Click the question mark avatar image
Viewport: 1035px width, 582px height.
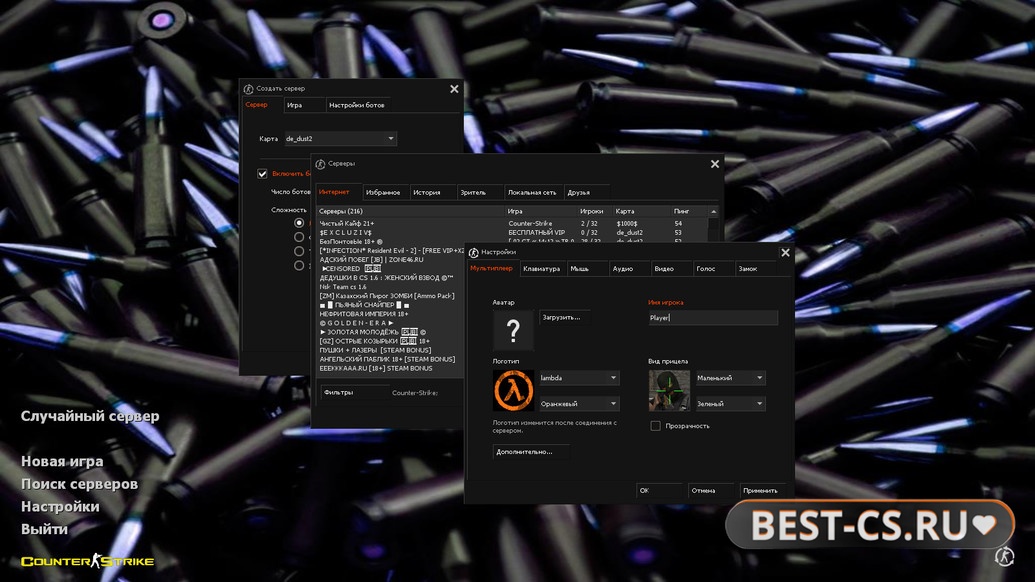click(513, 330)
